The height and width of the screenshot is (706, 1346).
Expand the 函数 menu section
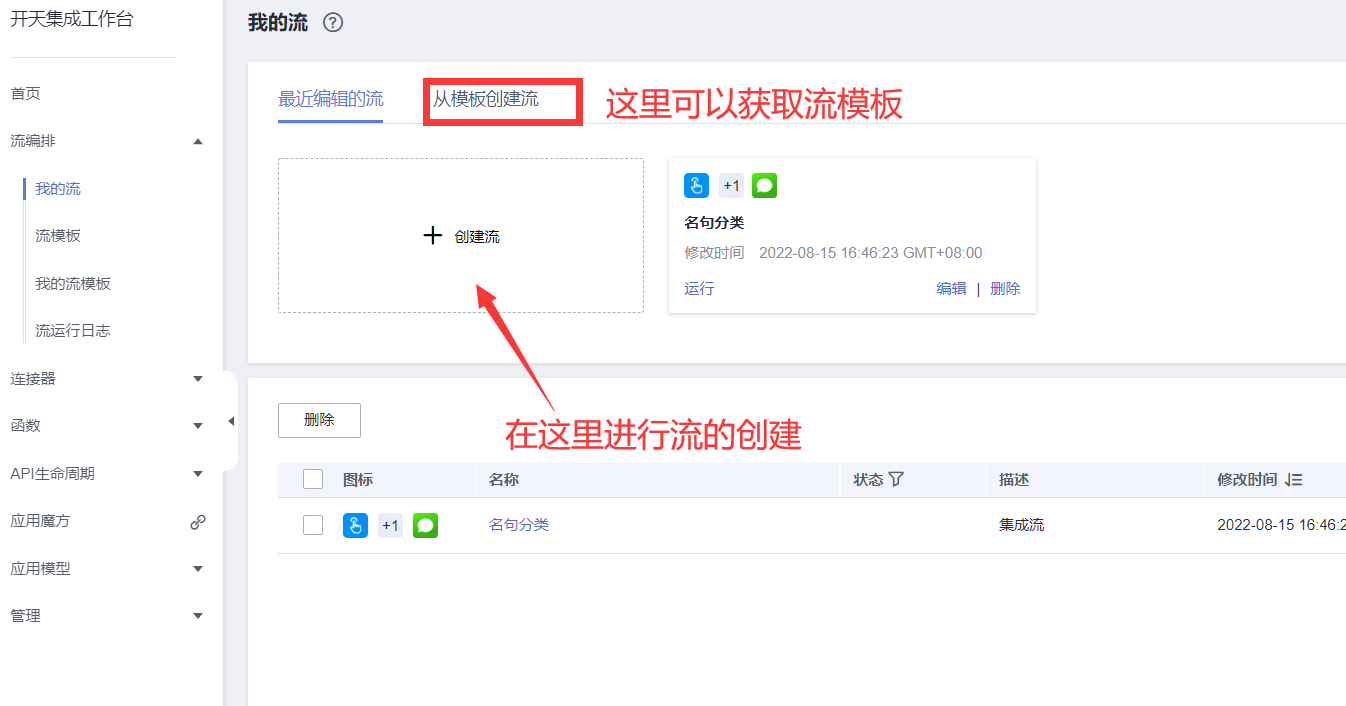click(x=198, y=426)
